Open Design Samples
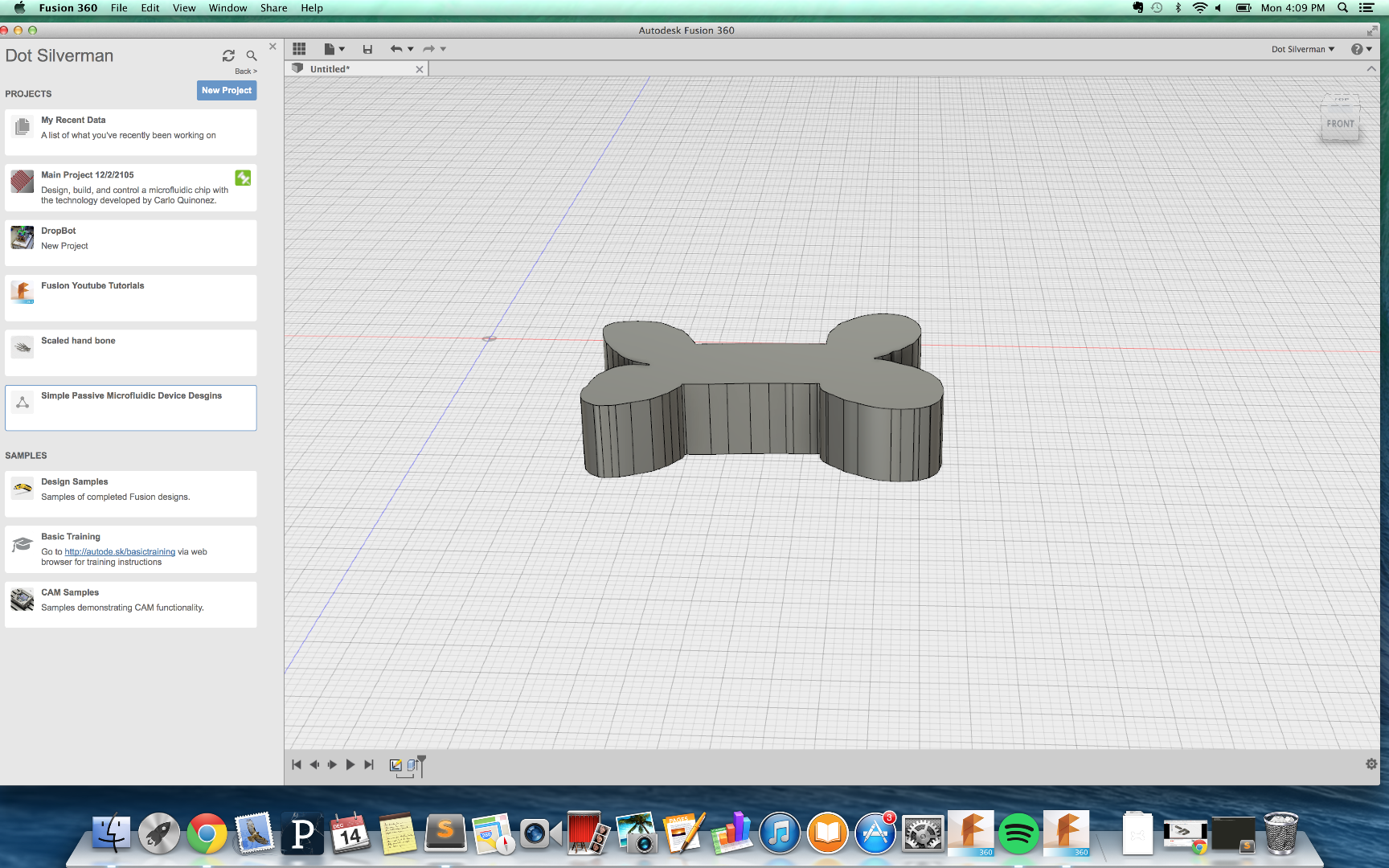1389x868 pixels. tap(131, 494)
